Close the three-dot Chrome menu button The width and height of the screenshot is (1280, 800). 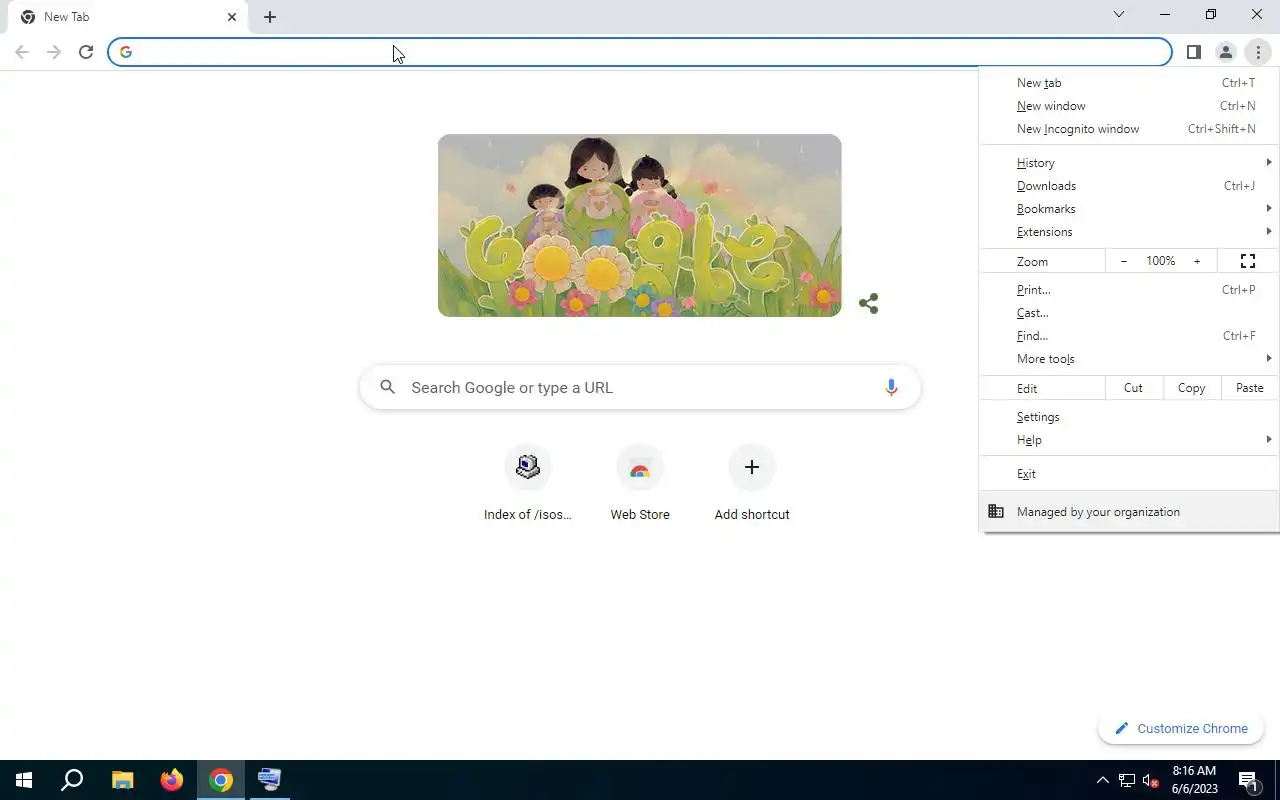point(1258,52)
